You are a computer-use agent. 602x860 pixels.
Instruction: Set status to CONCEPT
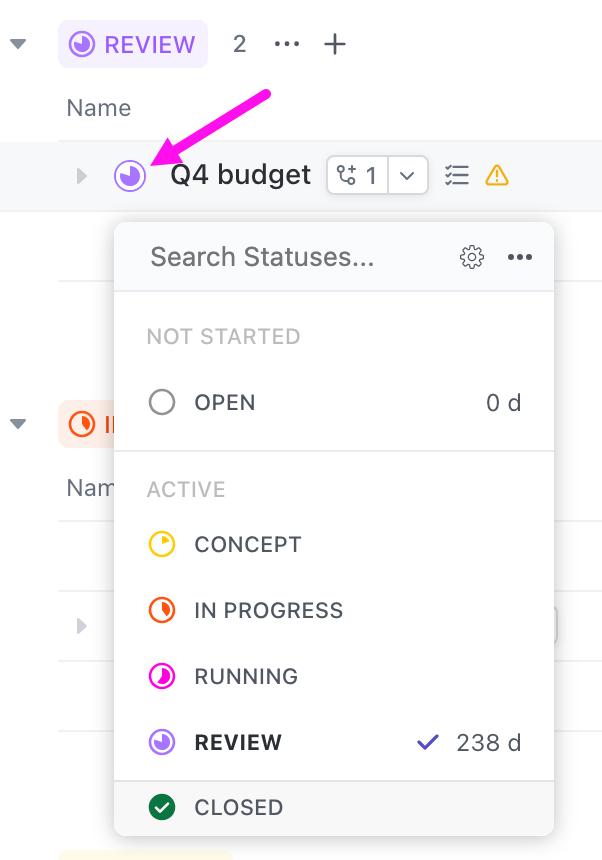coord(247,545)
